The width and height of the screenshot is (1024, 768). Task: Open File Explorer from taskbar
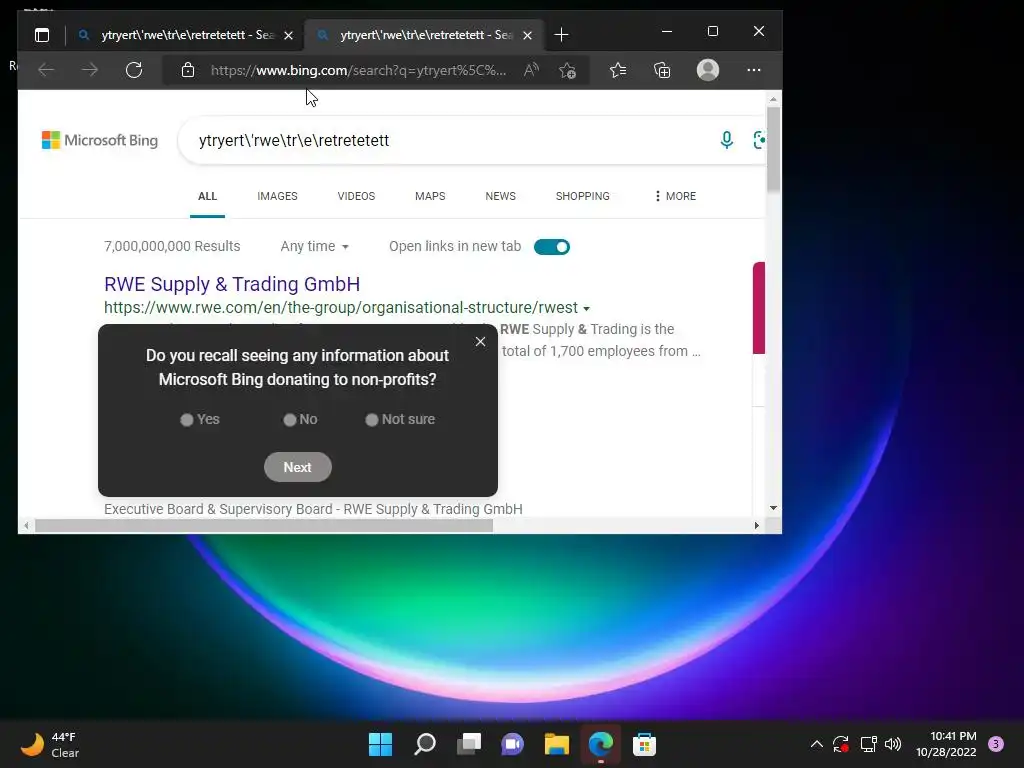pos(556,744)
